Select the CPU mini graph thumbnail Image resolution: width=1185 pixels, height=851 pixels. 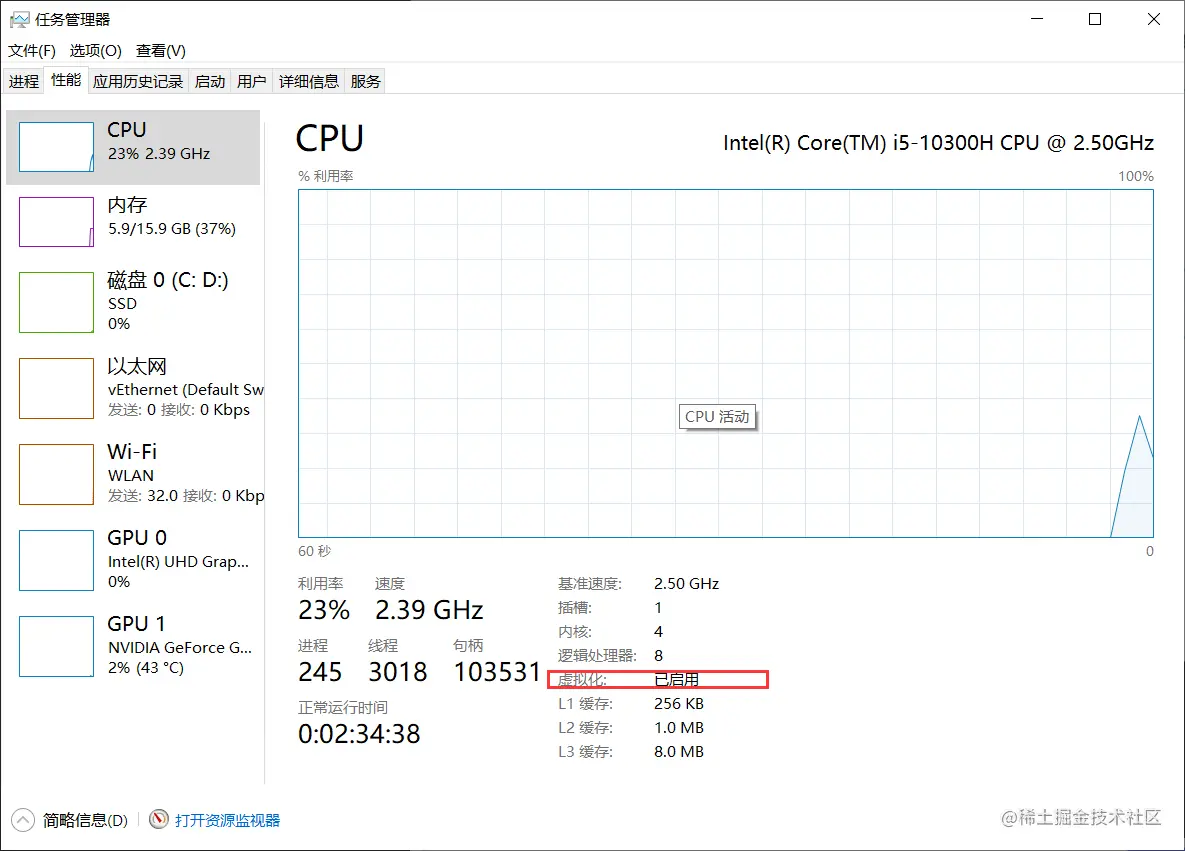click(x=57, y=147)
